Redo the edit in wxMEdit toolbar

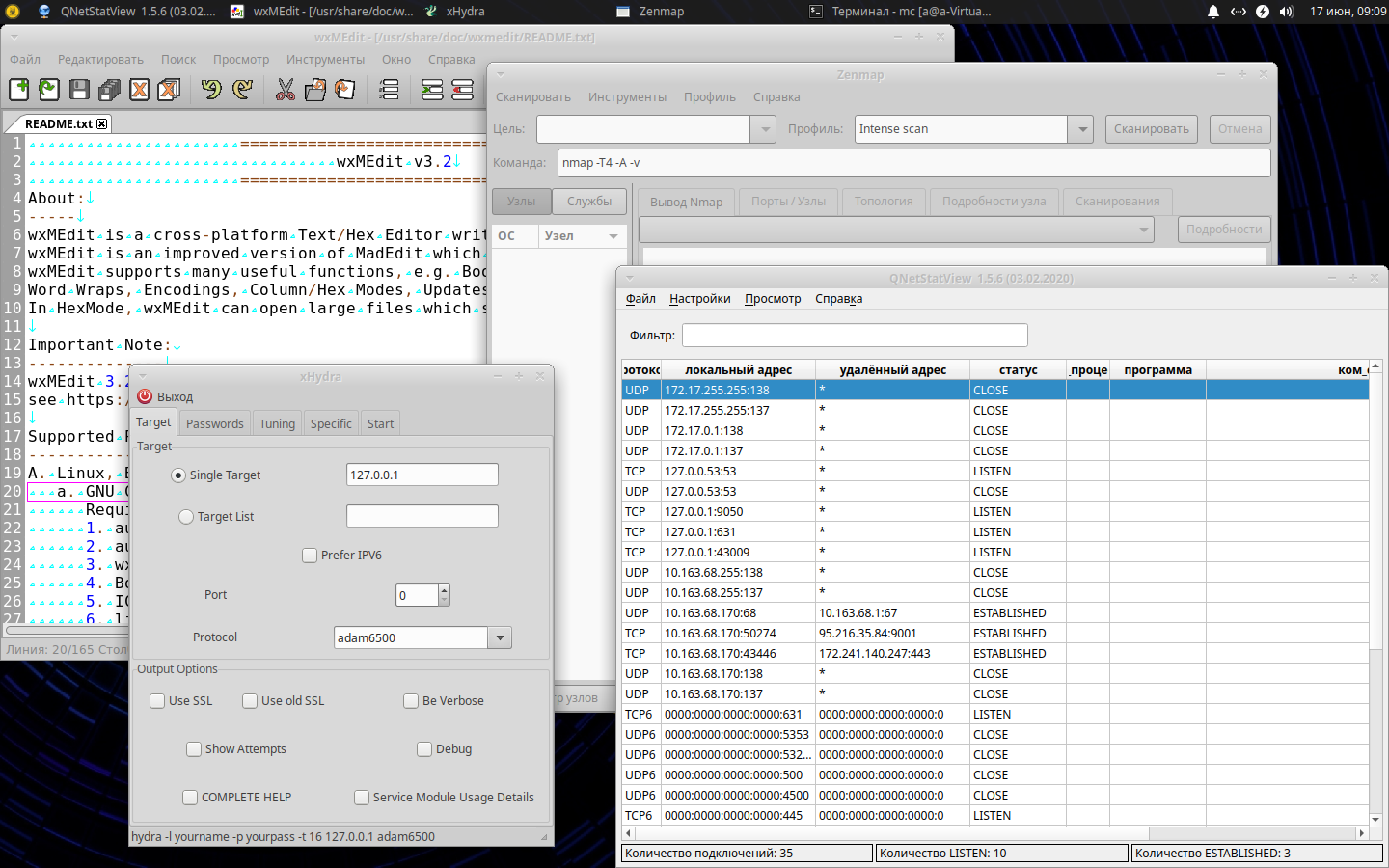coord(243,90)
